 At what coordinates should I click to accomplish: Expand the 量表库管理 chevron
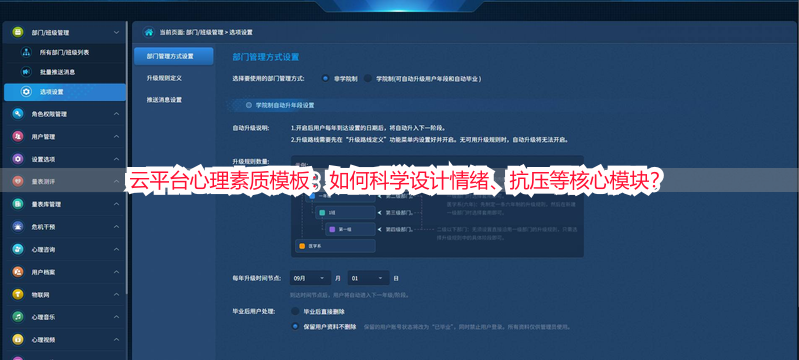116,204
